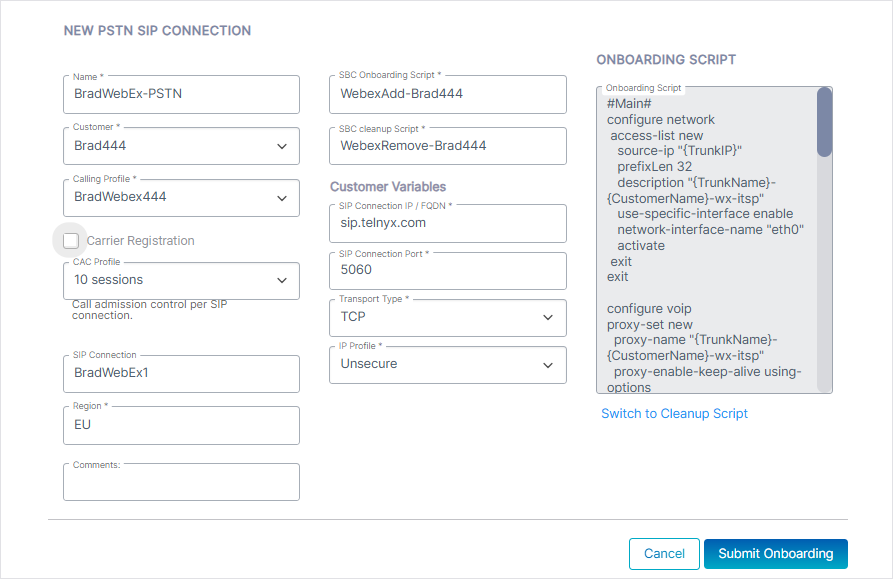The width and height of the screenshot is (893, 579).
Task: Click the SIP Connection Port field
Action: [x=447, y=271]
